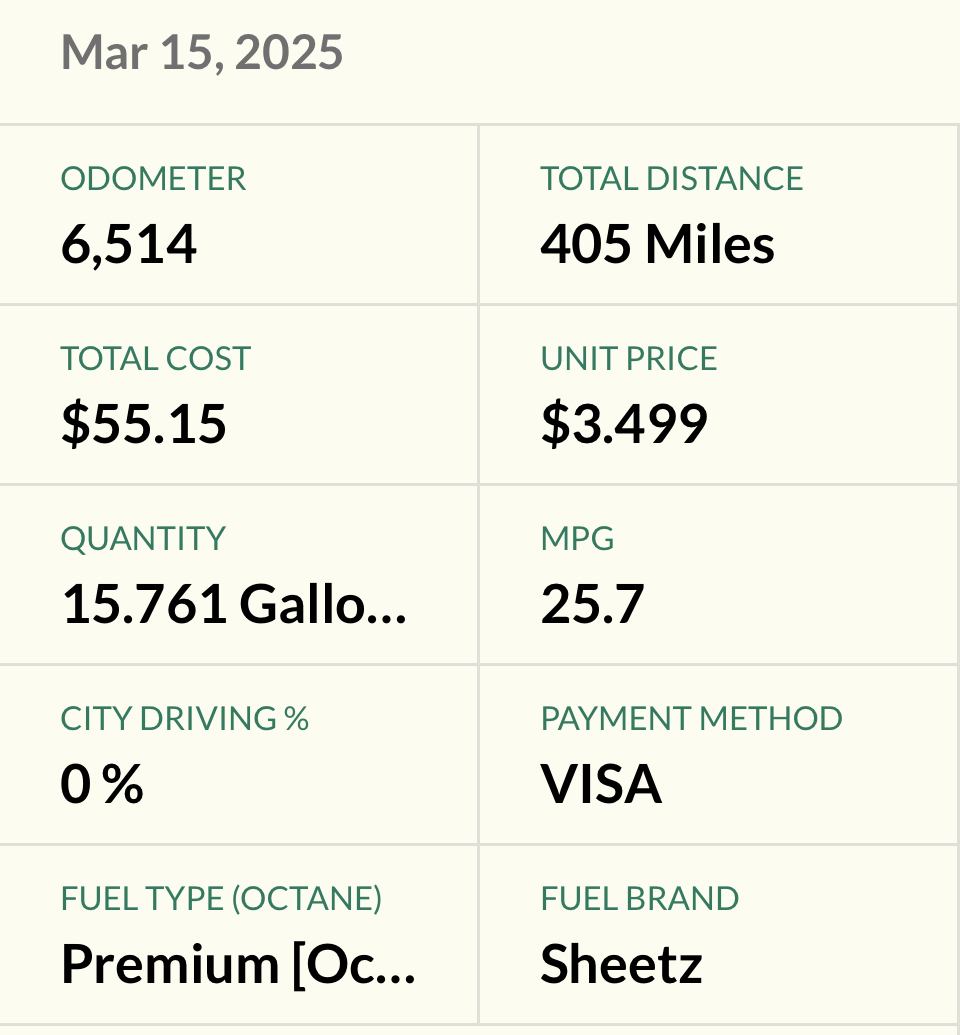Select the Fuel Brand Sheetz cell
The image size is (960, 1035).
click(x=719, y=935)
